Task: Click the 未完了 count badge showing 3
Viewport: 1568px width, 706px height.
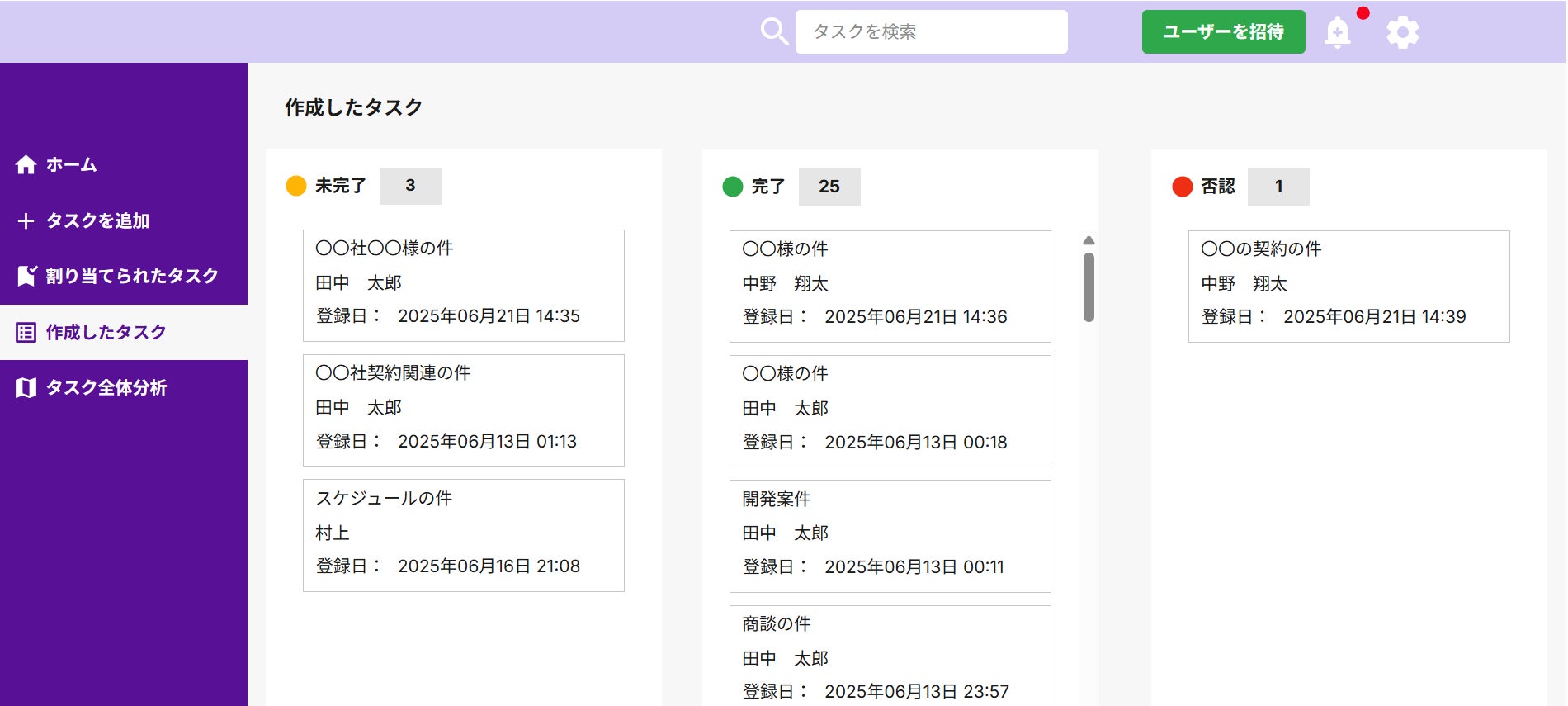Action: click(x=410, y=186)
